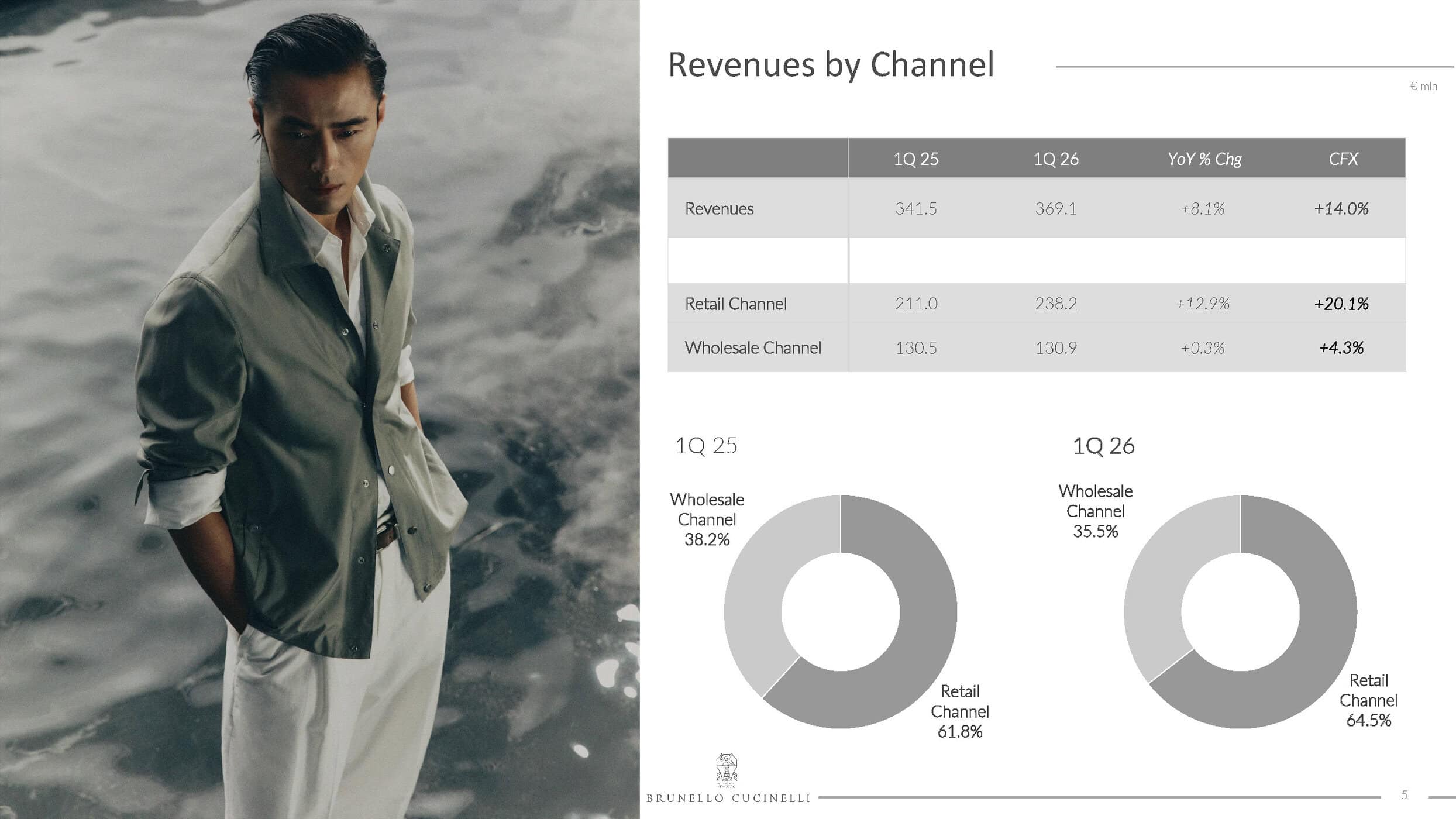1456x819 pixels.
Task: Click the model photograph
Action: pyautogui.click(x=319, y=409)
